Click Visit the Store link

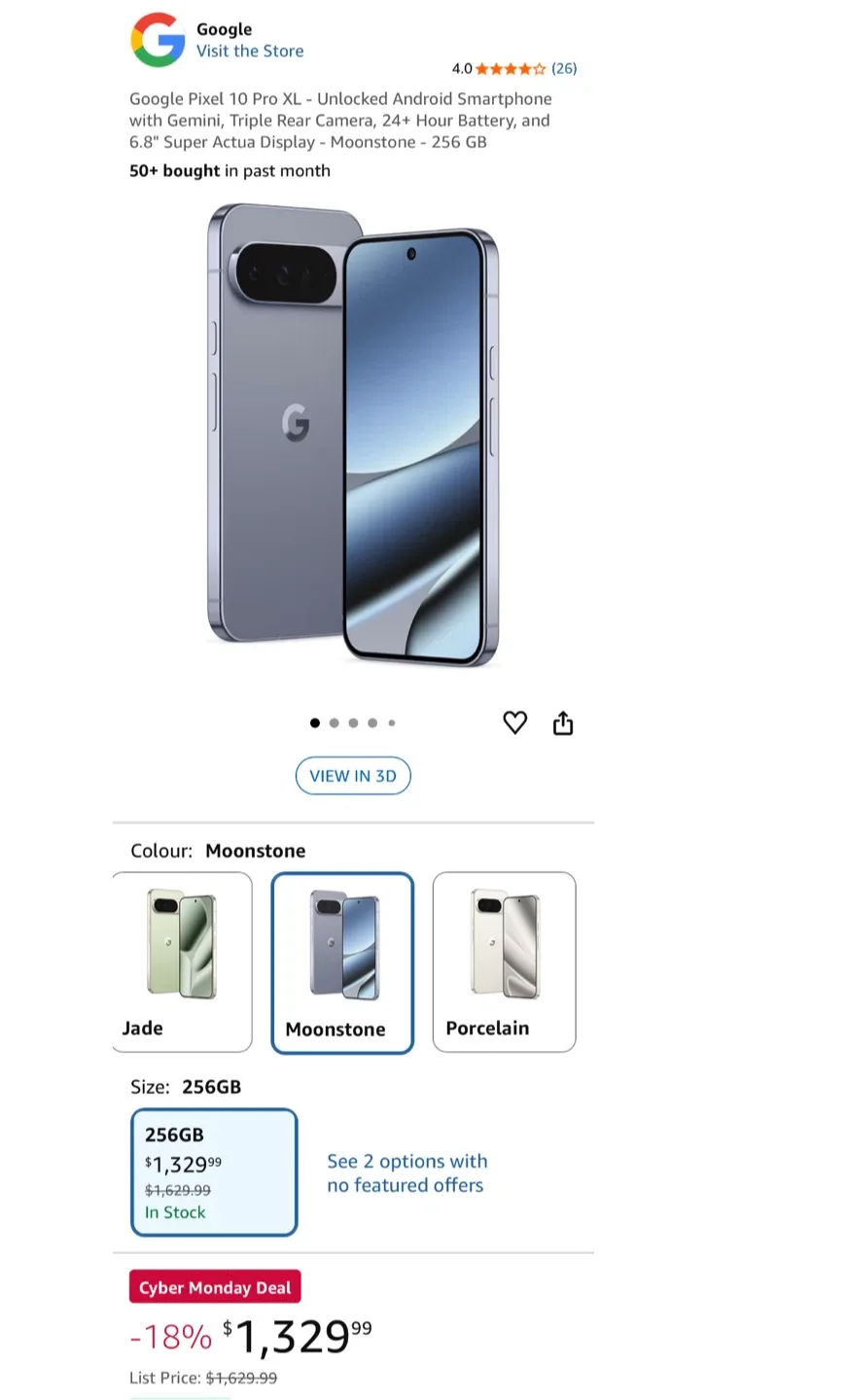point(250,52)
